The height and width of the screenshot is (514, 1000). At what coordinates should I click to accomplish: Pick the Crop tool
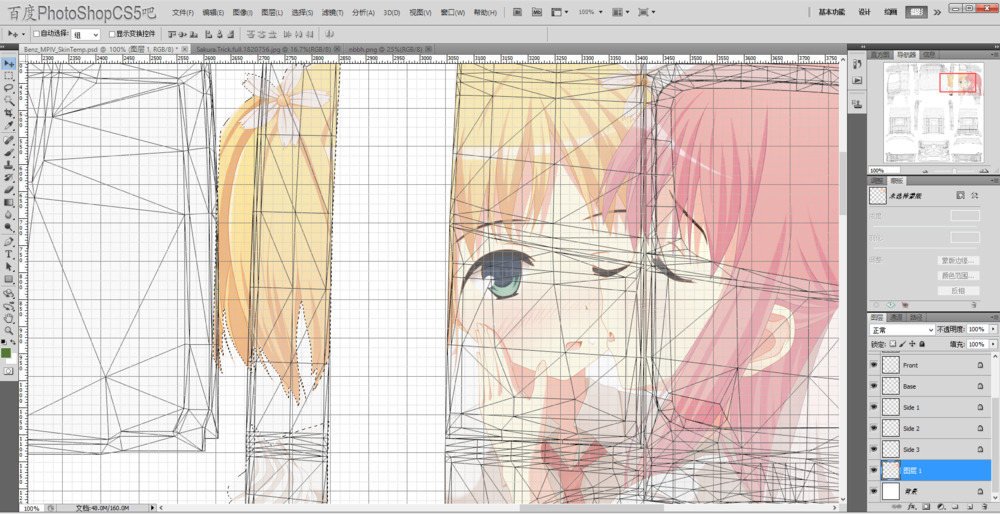[x=9, y=113]
